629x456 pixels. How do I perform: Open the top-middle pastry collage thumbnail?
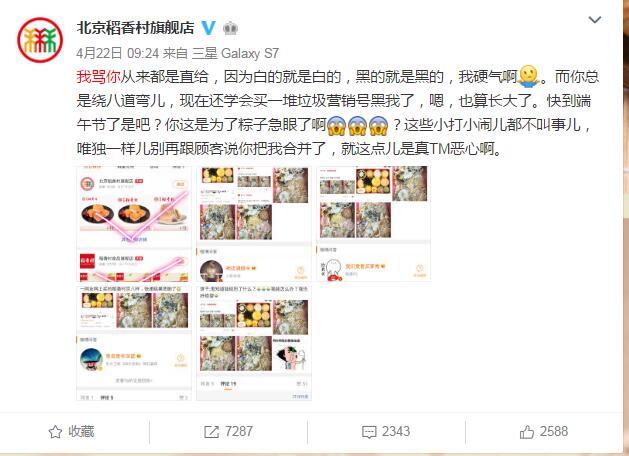[254, 224]
